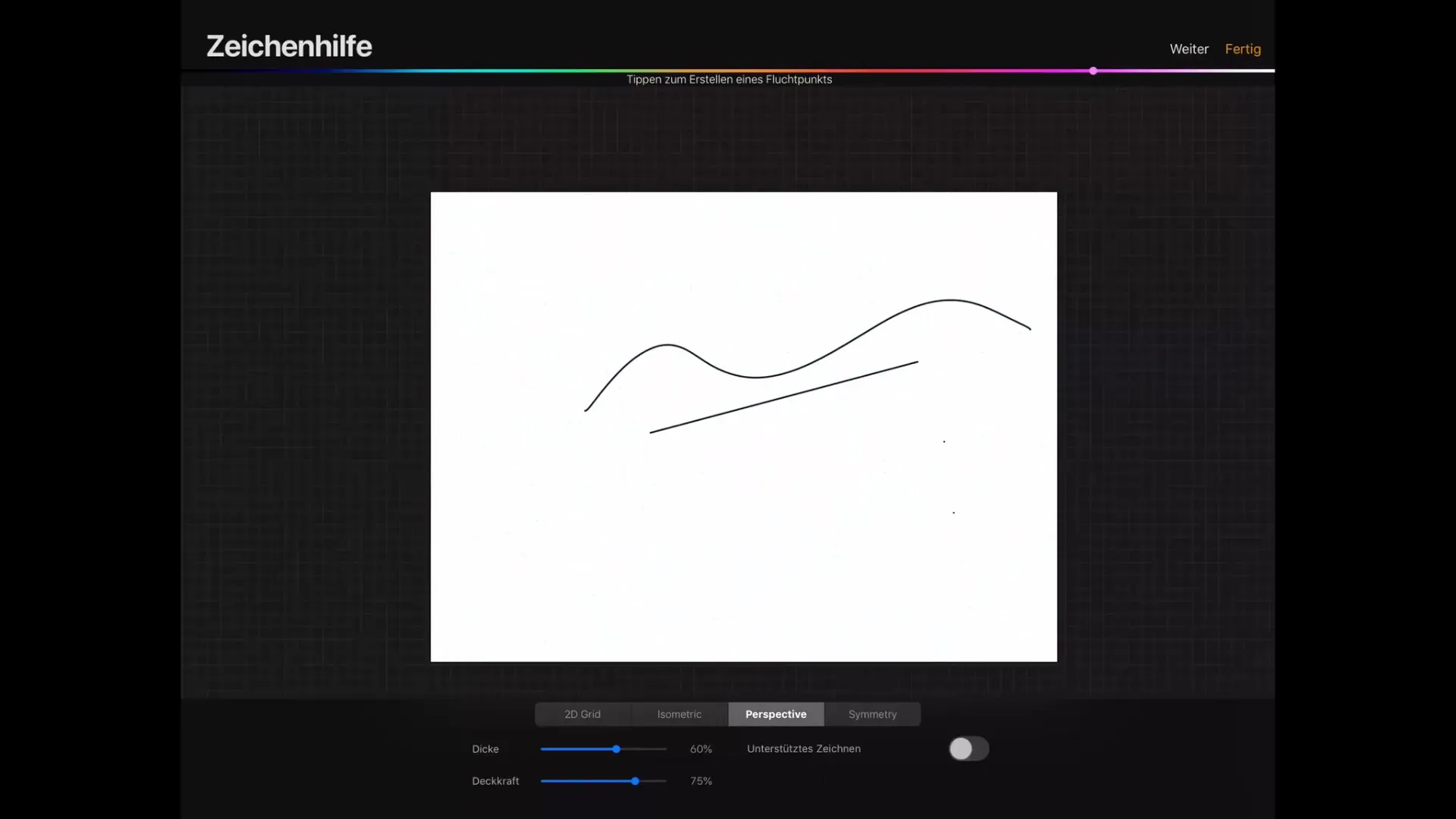Screen dimensions: 1456x819
Task: Click the Deckkraft label
Action: click(495, 781)
